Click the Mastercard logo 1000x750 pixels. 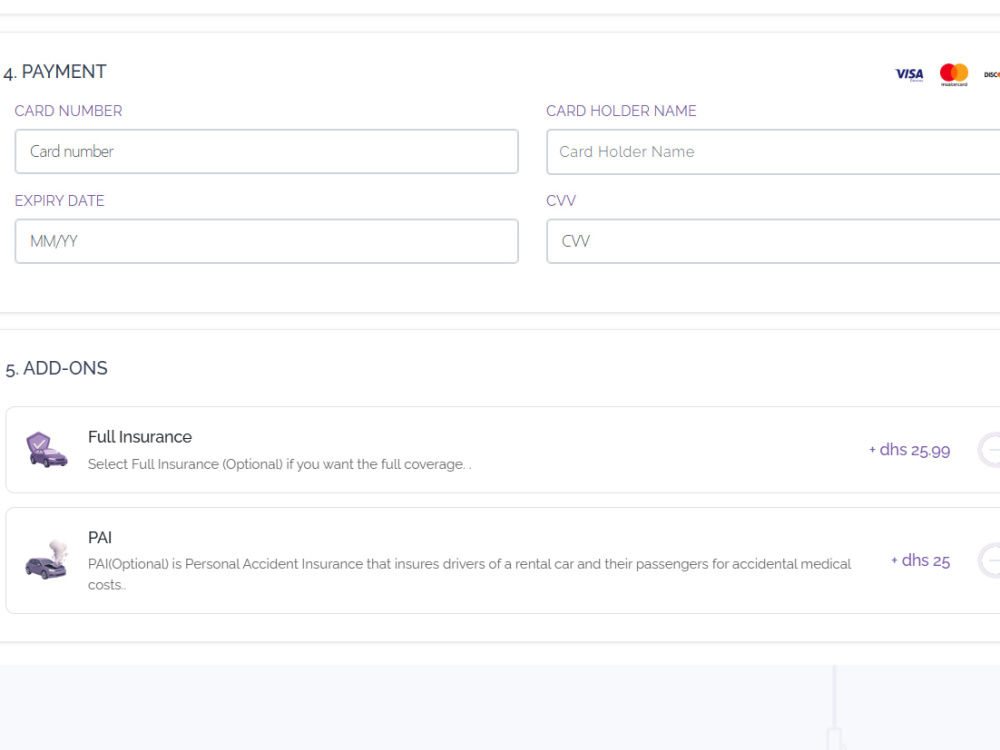point(954,75)
